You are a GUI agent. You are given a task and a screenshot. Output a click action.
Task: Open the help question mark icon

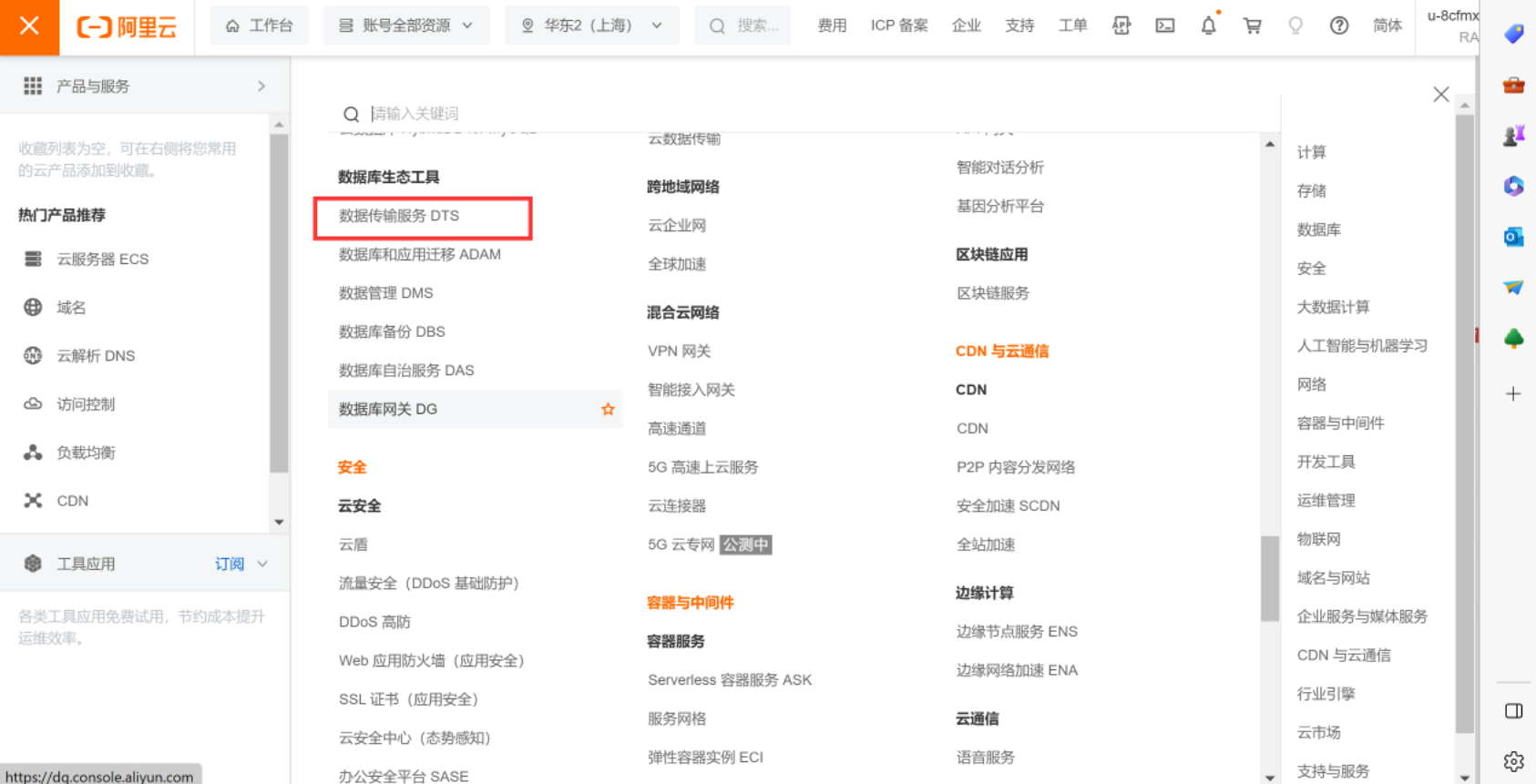(x=1339, y=25)
